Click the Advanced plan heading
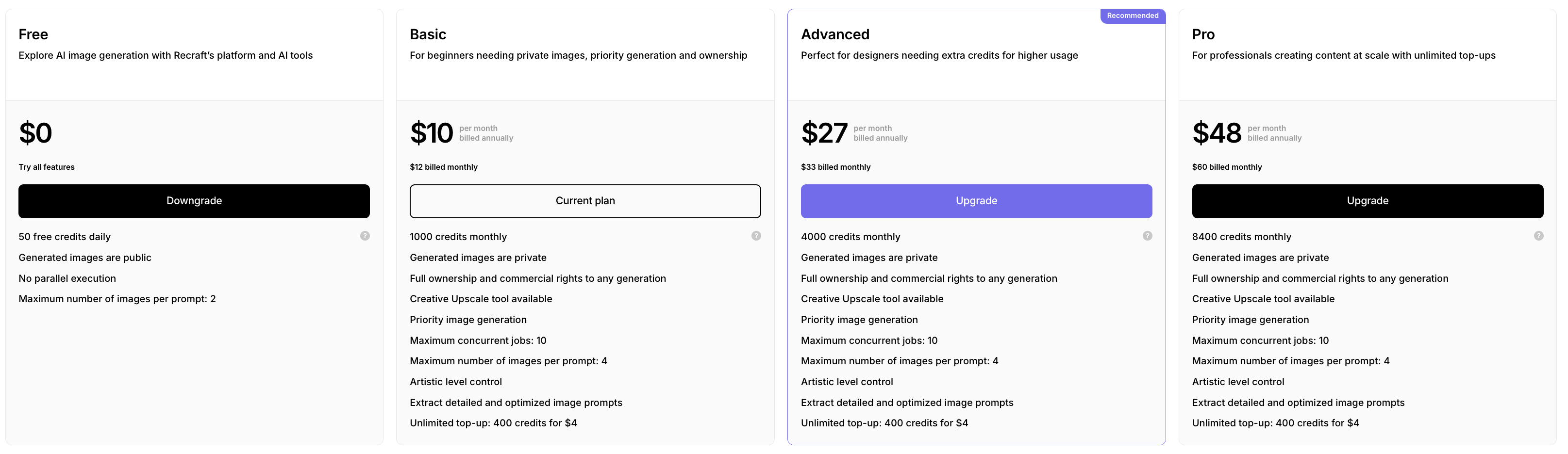This screenshot has height=454, width=1568. pos(835,35)
